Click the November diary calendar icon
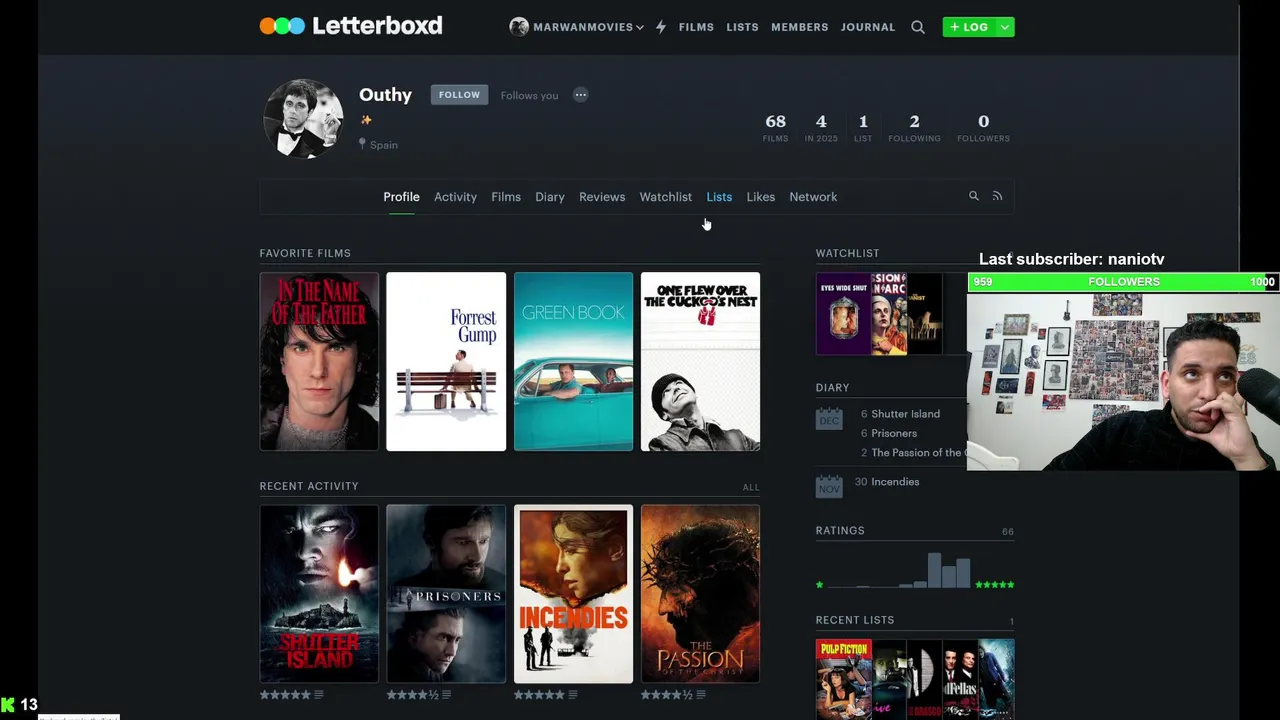1280x720 pixels. 829,485
